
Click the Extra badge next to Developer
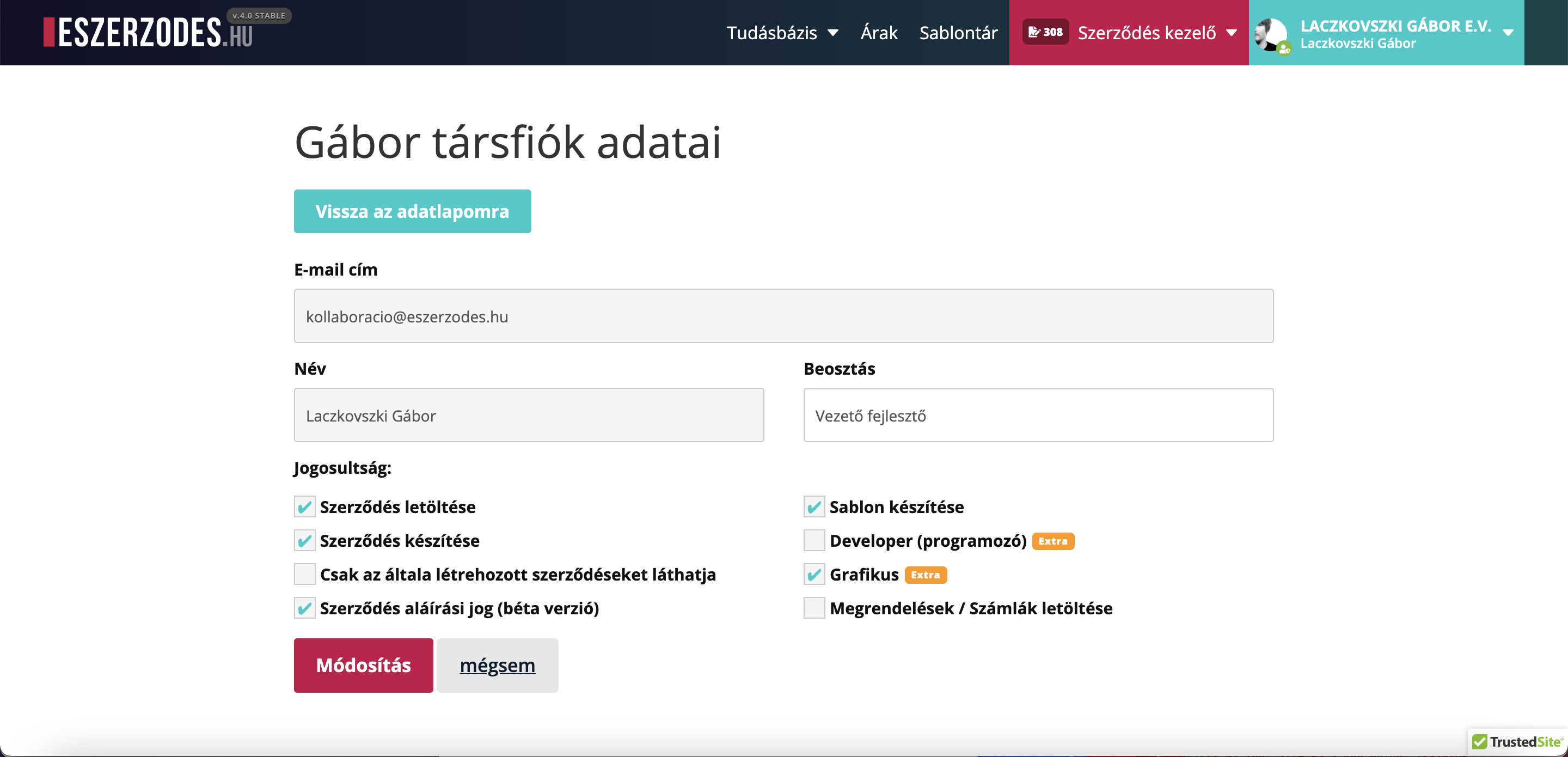click(1053, 541)
